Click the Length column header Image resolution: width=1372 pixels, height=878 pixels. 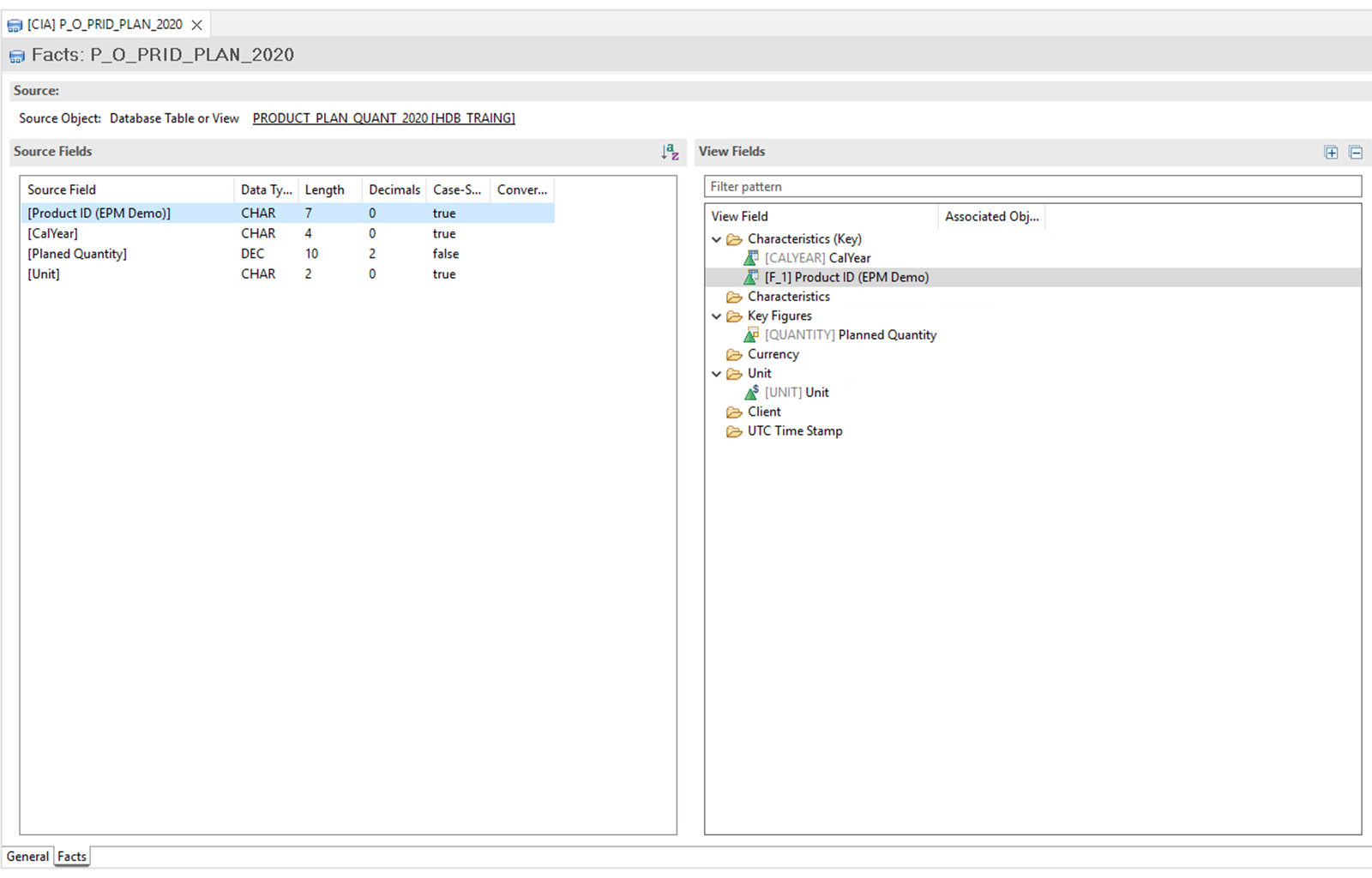click(x=329, y=189)
